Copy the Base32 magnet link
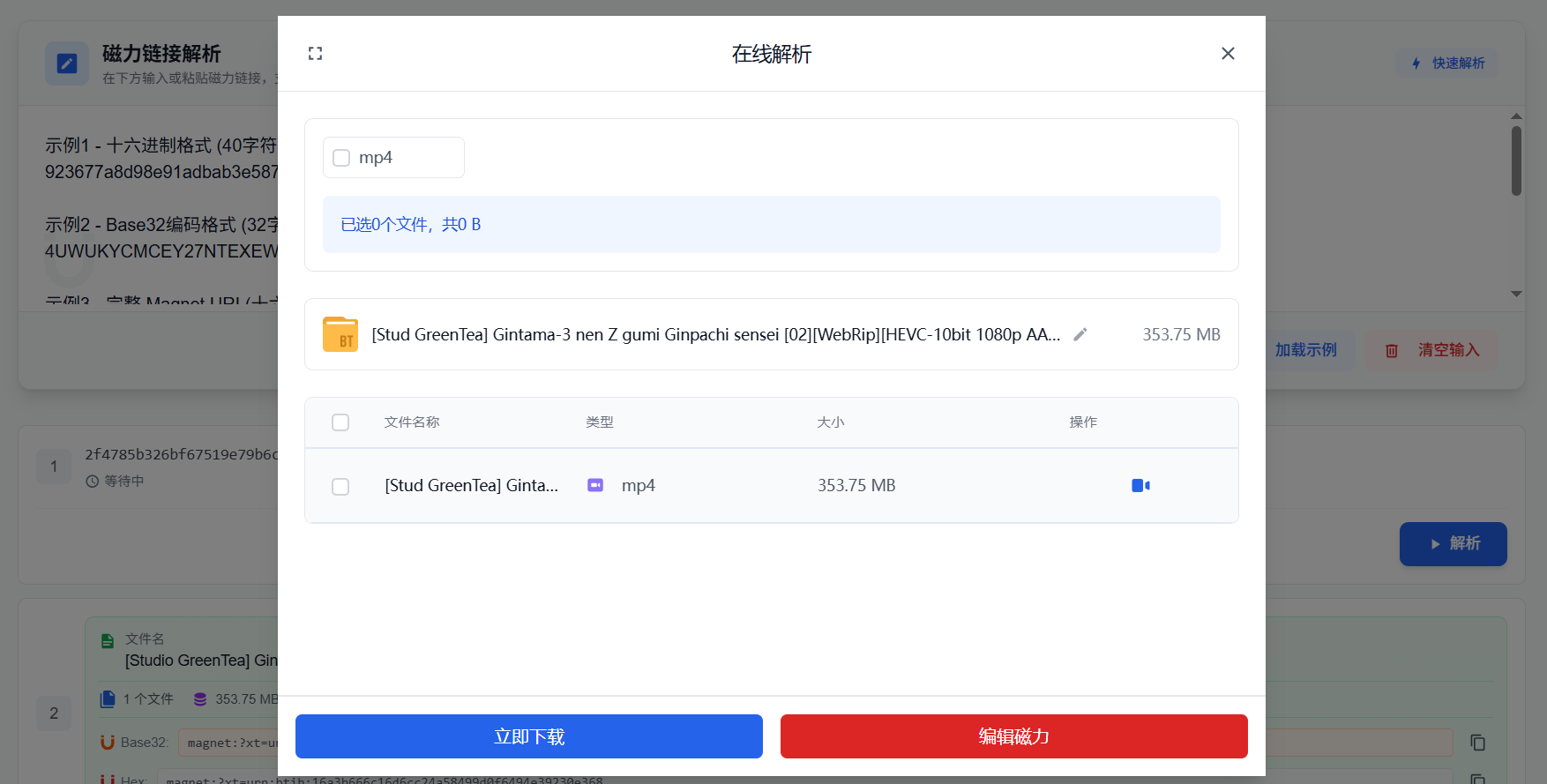The height and width of the screenshot is (784, 1547). pyautogui.click(x=1477, y=743)
